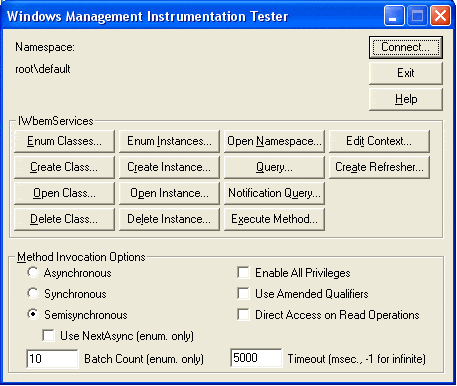Start a Notification Query...

274,193
